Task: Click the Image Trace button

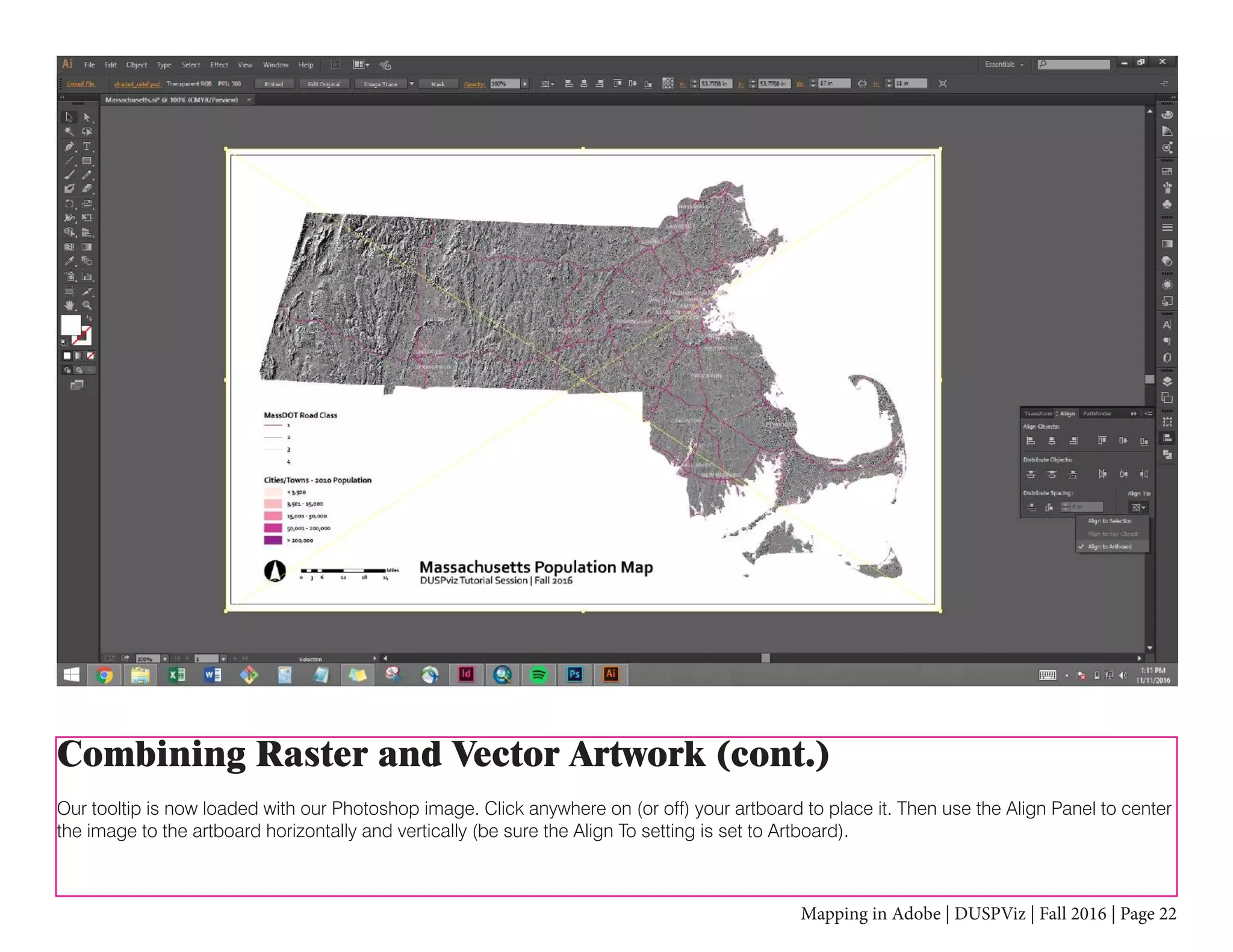Action: pyautogui.click(x=380, y=84)
